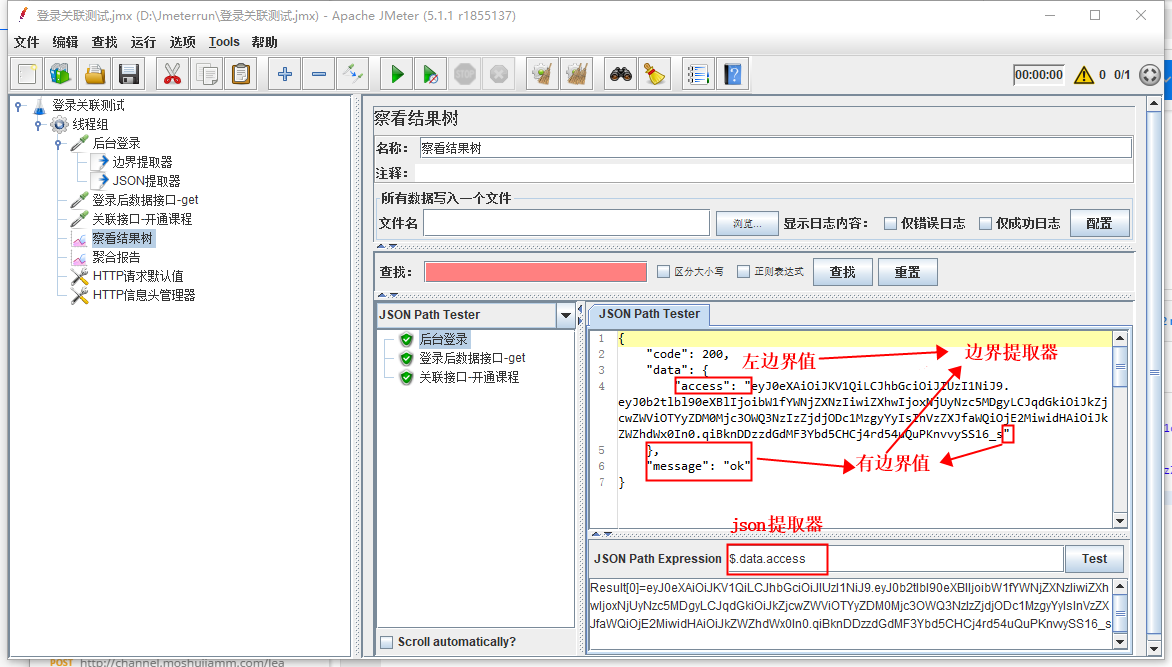The image size is (1172, 667).
Task: Toggle the 仅错误日志 checkbox
Action: click(x=890, y=224)
